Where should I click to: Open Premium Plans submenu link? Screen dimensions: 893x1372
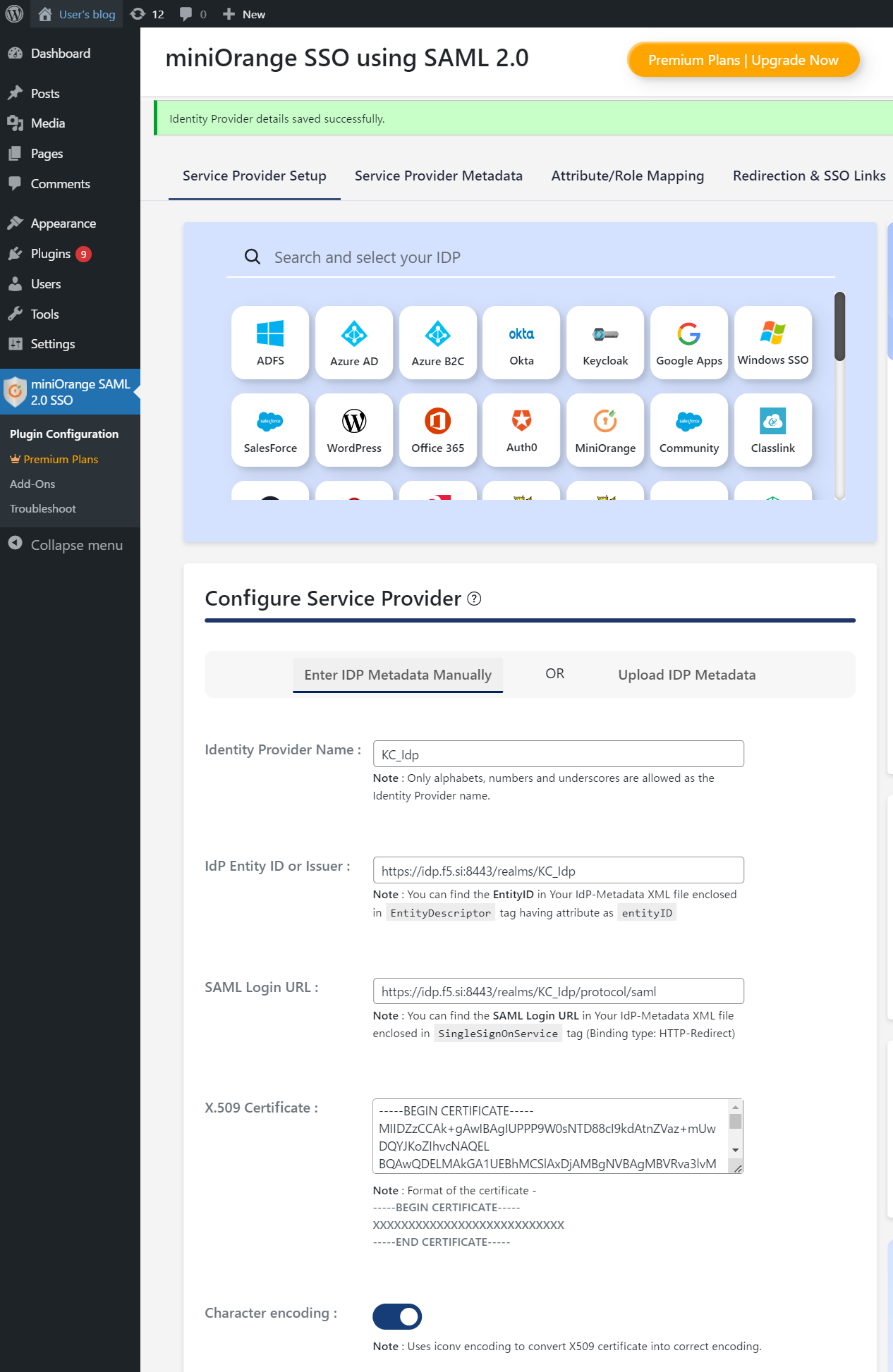click(x=54, y=460)
